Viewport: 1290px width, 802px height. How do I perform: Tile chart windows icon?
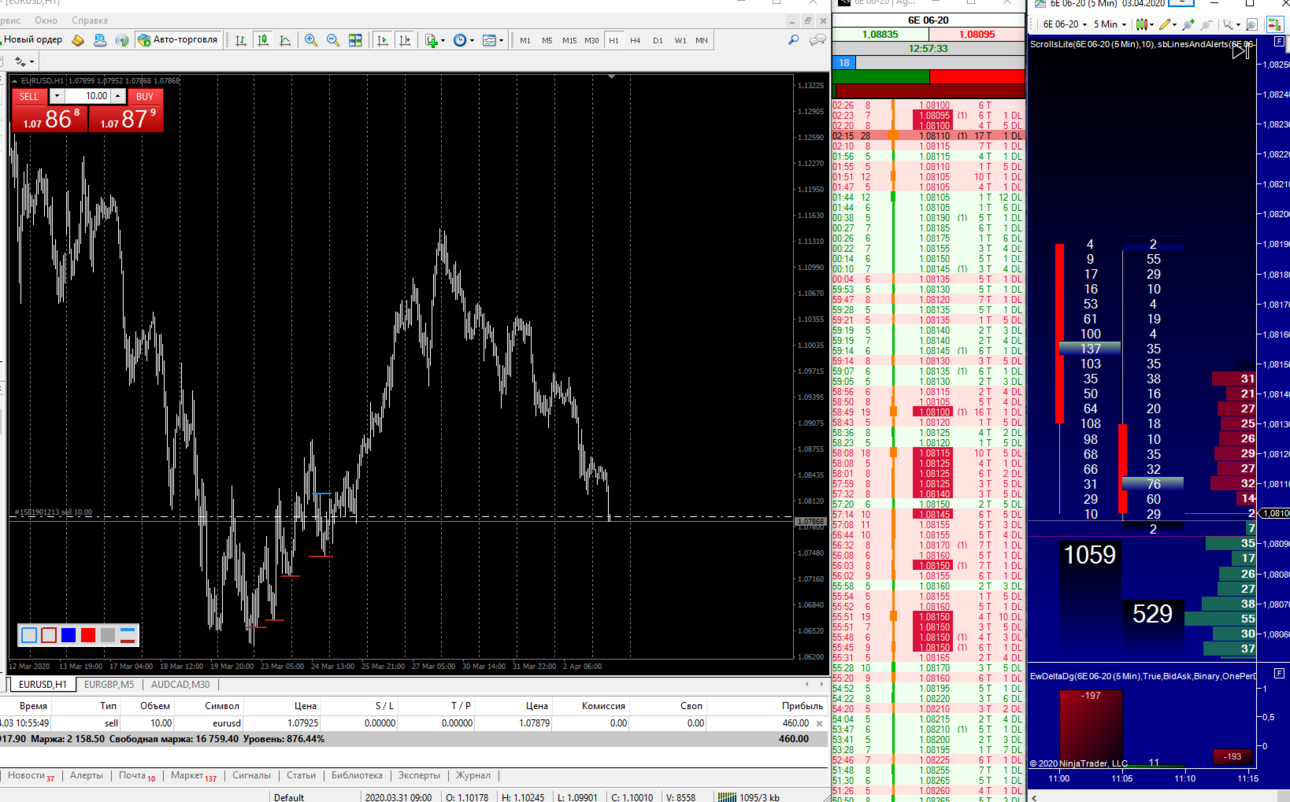pos(355,40)
